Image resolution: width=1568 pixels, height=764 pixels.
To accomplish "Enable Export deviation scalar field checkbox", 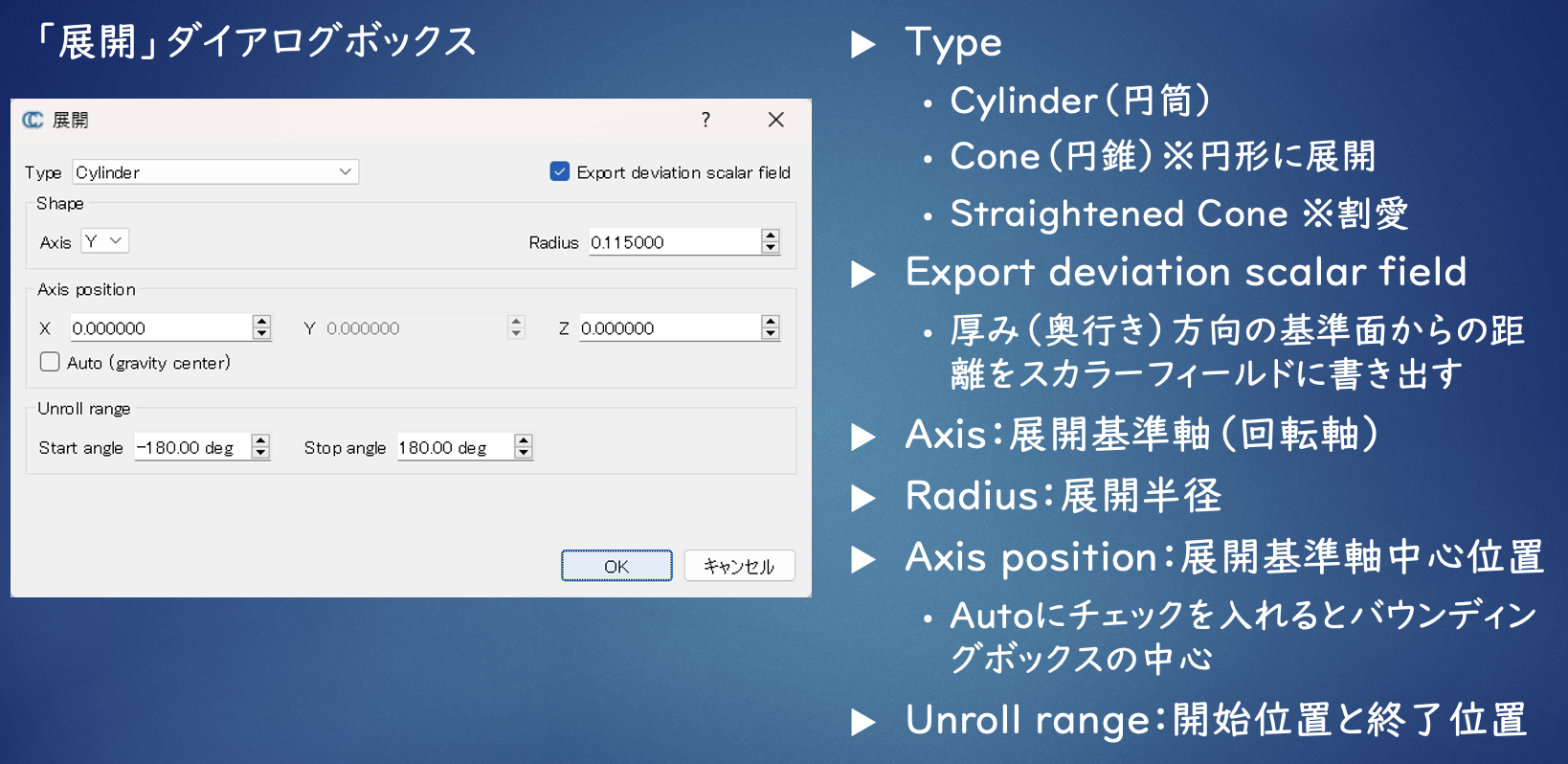I will [560, 172].
